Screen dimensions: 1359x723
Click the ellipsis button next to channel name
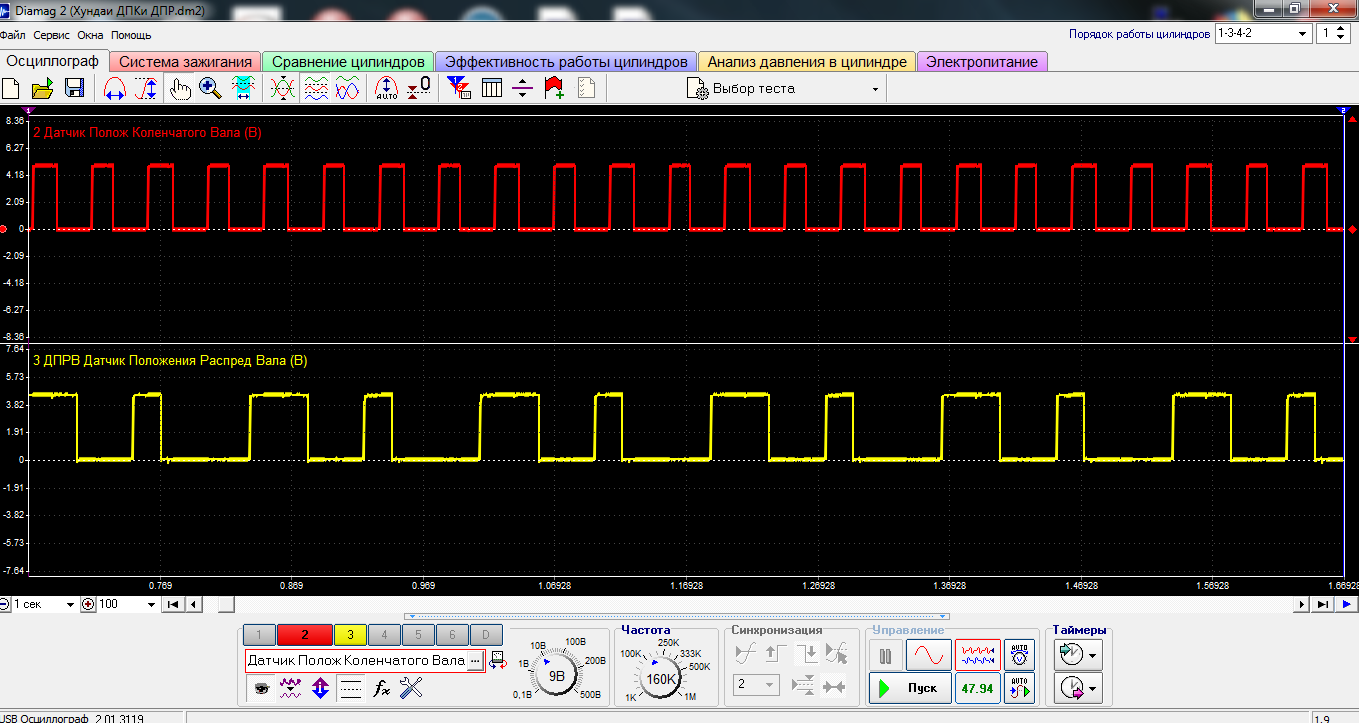(x=475, y=661)
